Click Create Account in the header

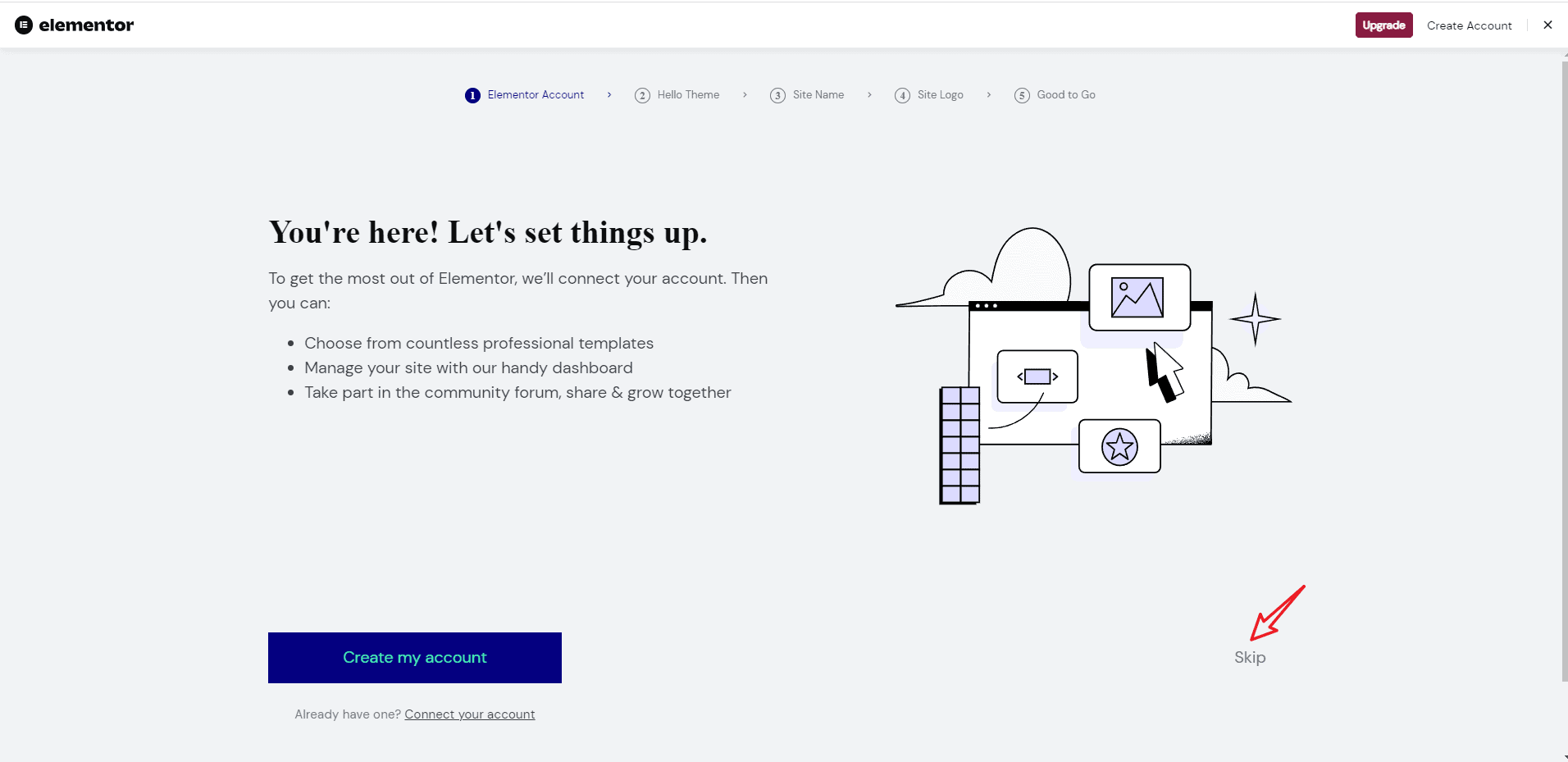[x=1469, y=25]
